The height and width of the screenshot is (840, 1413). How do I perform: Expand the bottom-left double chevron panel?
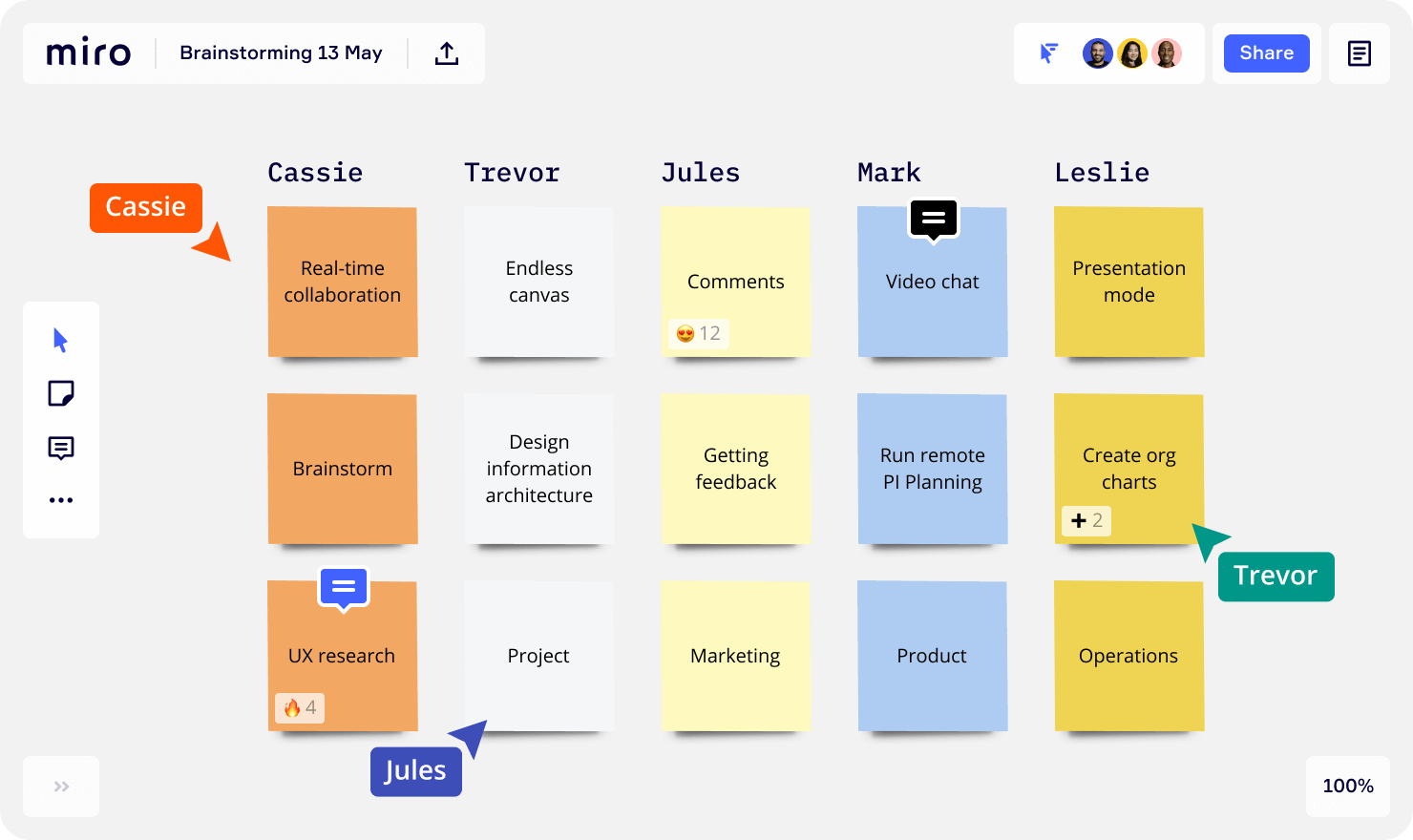(x=61, y=787)
